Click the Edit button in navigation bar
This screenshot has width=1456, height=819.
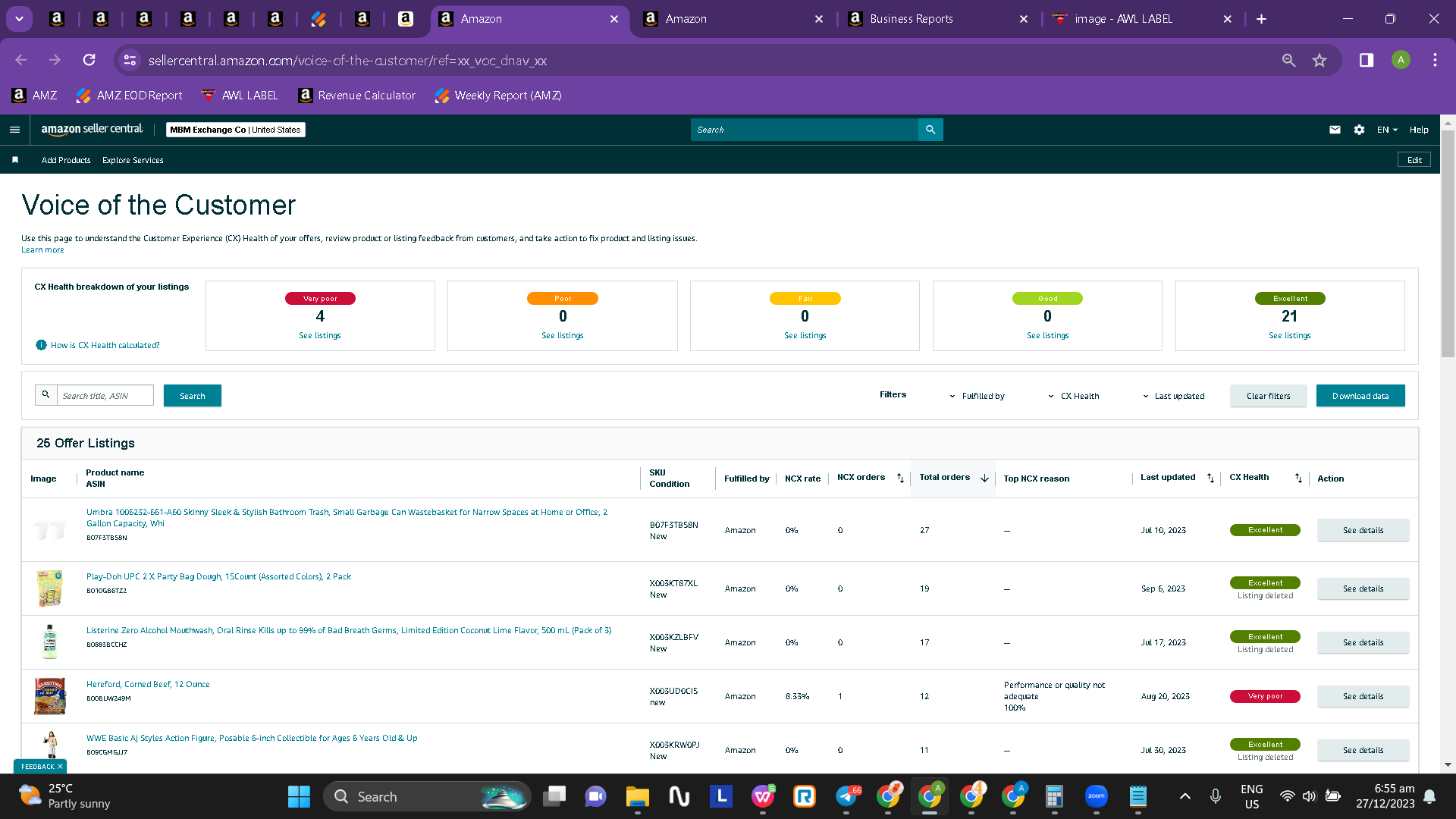coord(1414,160)
